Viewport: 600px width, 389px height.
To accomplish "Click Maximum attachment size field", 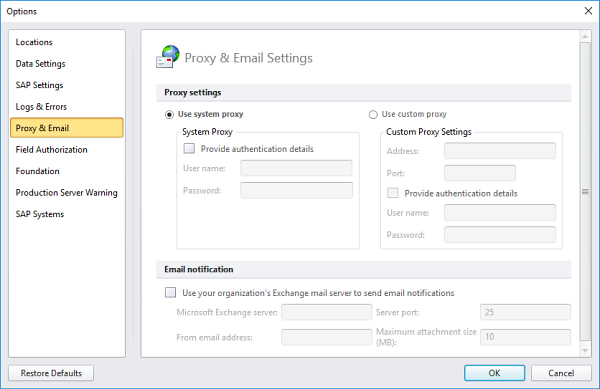I will tap(525, 337).
